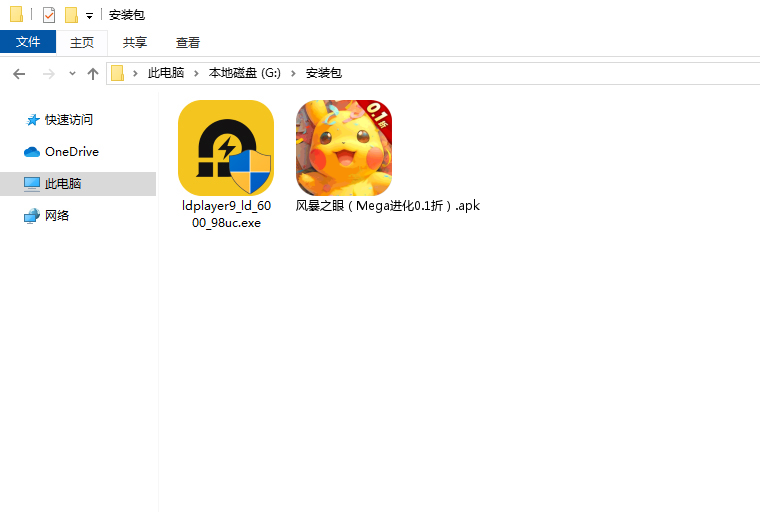Click the Back navigation arrow

(x=19, y=73)
